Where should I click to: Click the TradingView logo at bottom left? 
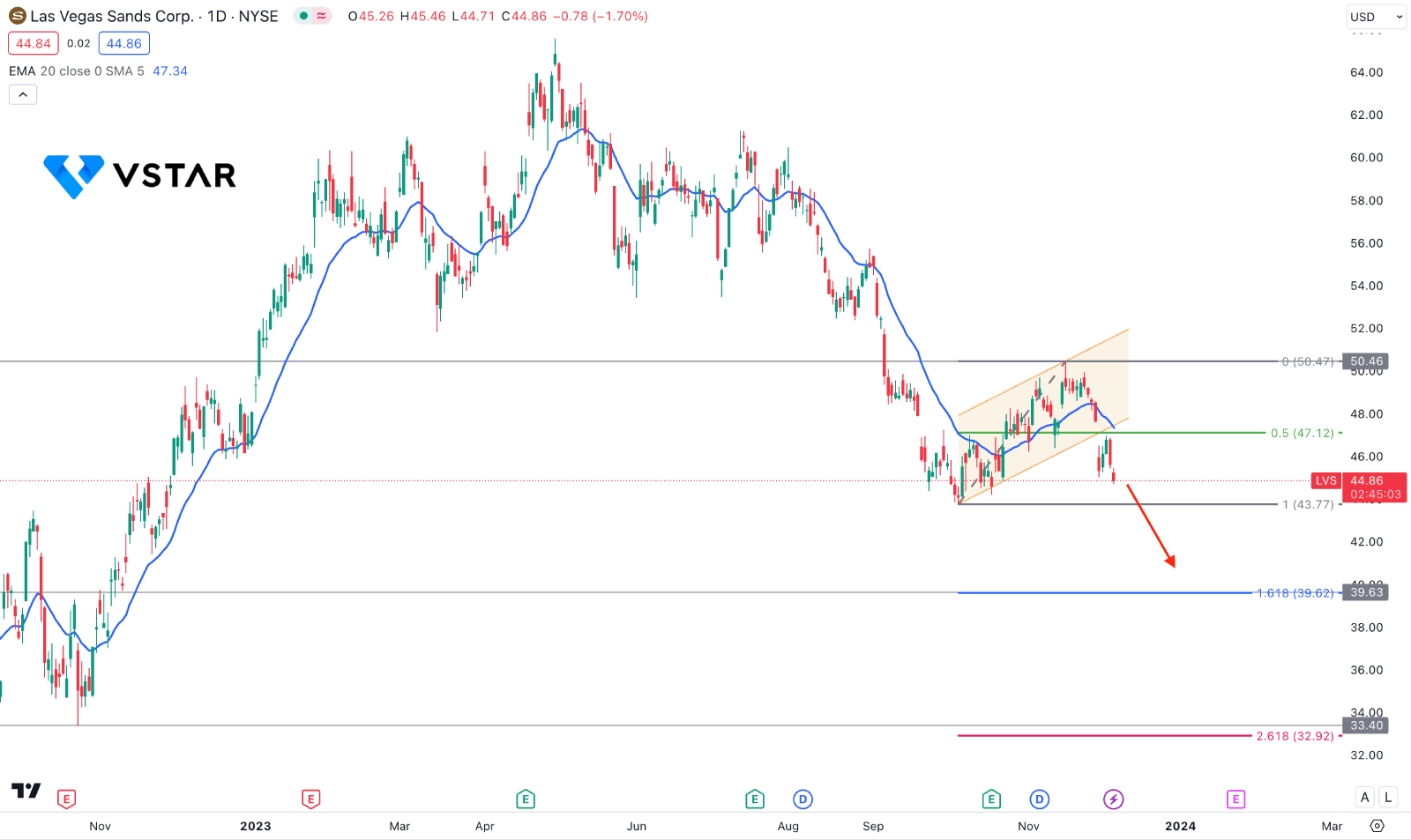(x=26, y=791)
